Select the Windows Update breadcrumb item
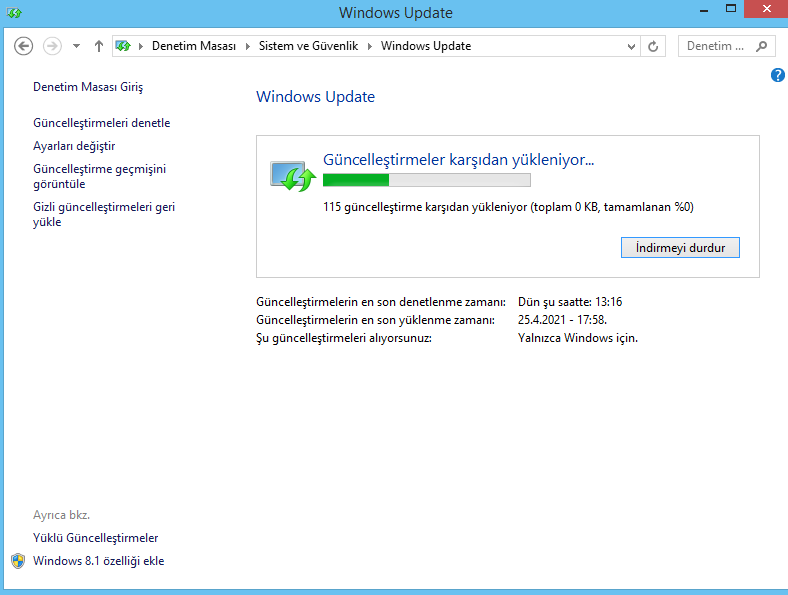Viewport: 788px width, 595px height. pos(426,46)
